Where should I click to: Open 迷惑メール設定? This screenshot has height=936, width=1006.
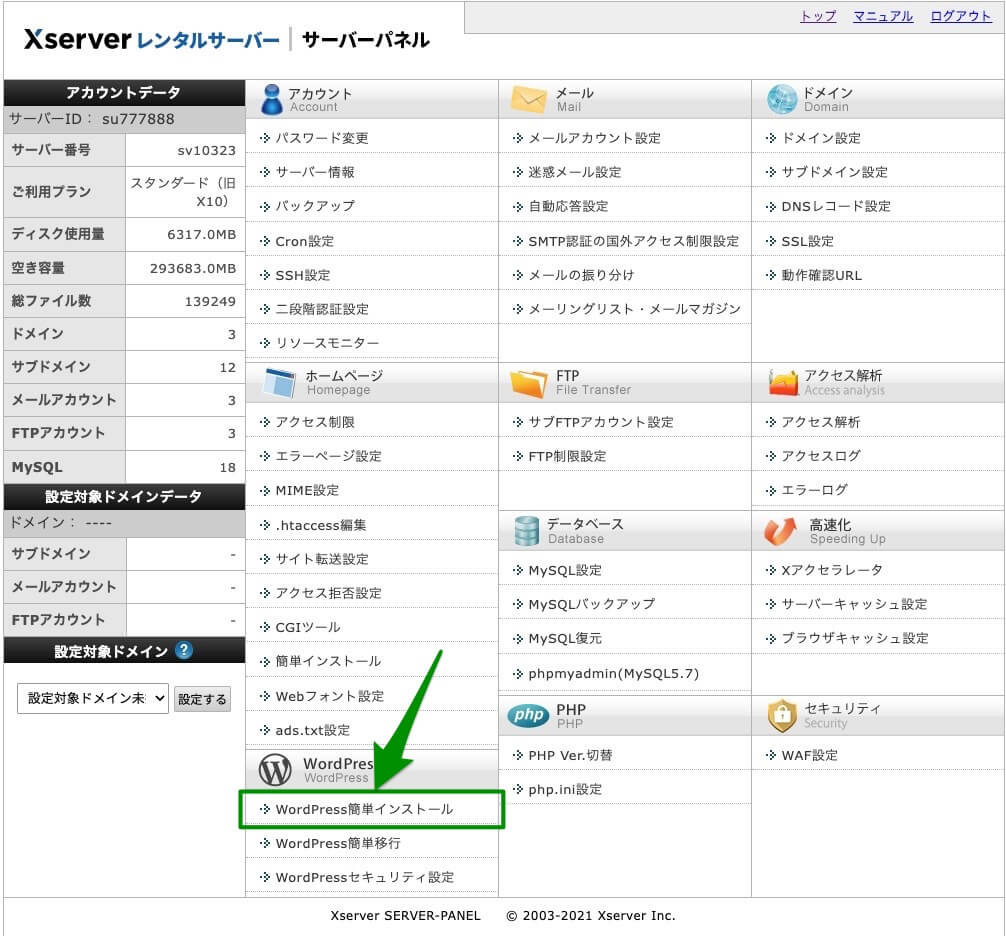(x=575, y=173)
